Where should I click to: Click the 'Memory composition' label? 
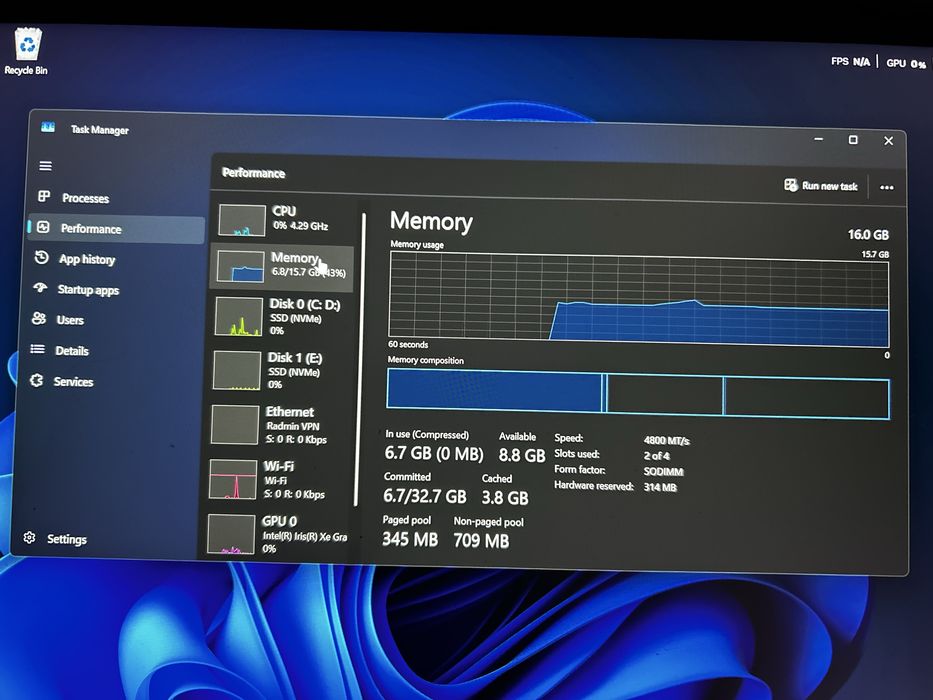point(425,360)
